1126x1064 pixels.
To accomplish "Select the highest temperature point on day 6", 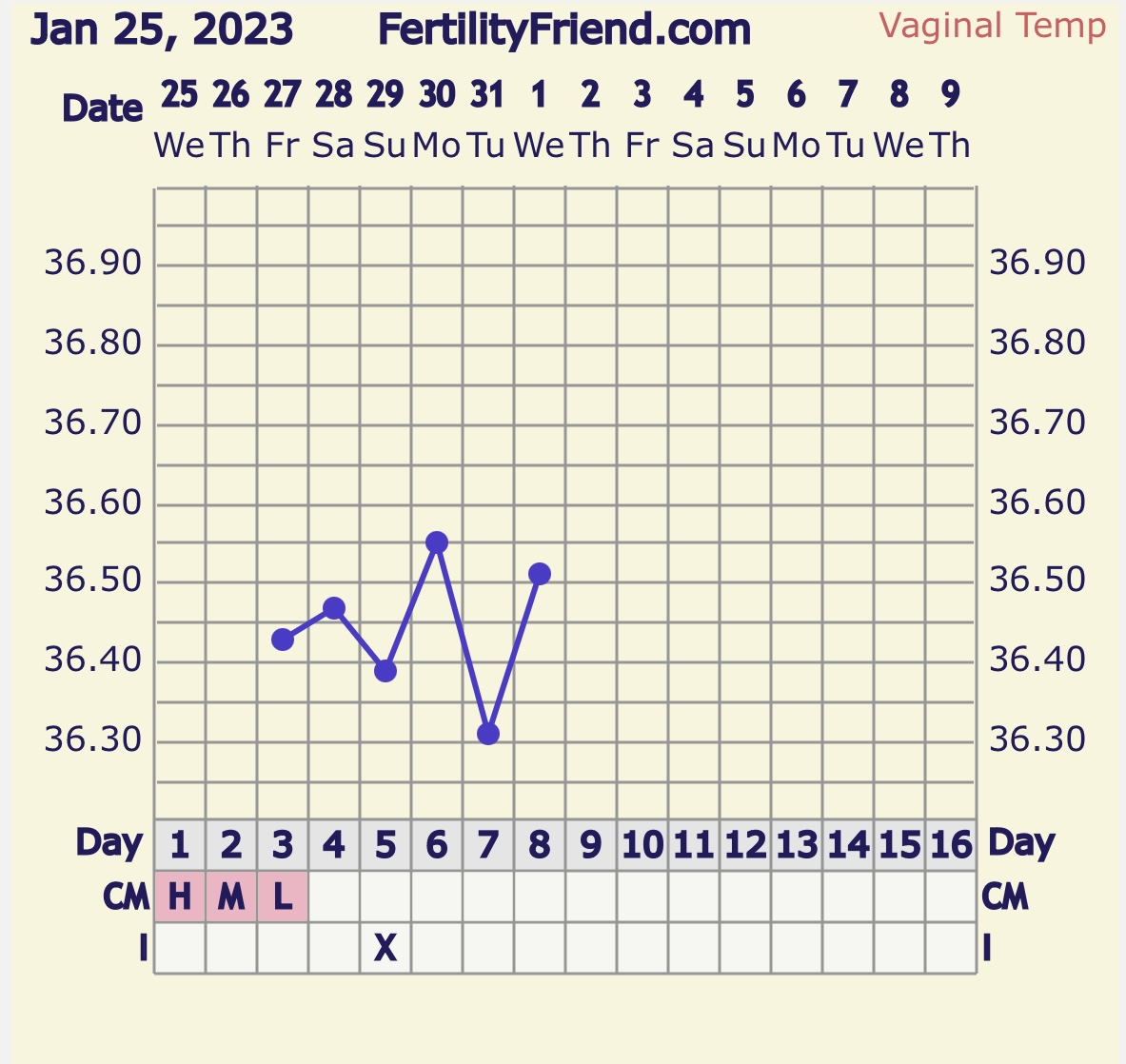I will coord(437,542).
